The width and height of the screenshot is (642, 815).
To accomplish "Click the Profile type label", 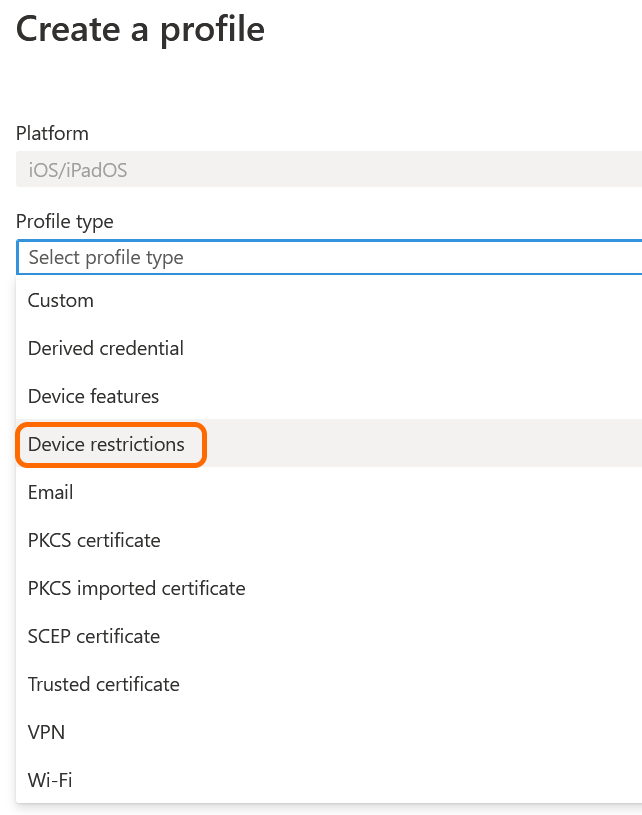I will pyautogui.click(x=65, y=221).
